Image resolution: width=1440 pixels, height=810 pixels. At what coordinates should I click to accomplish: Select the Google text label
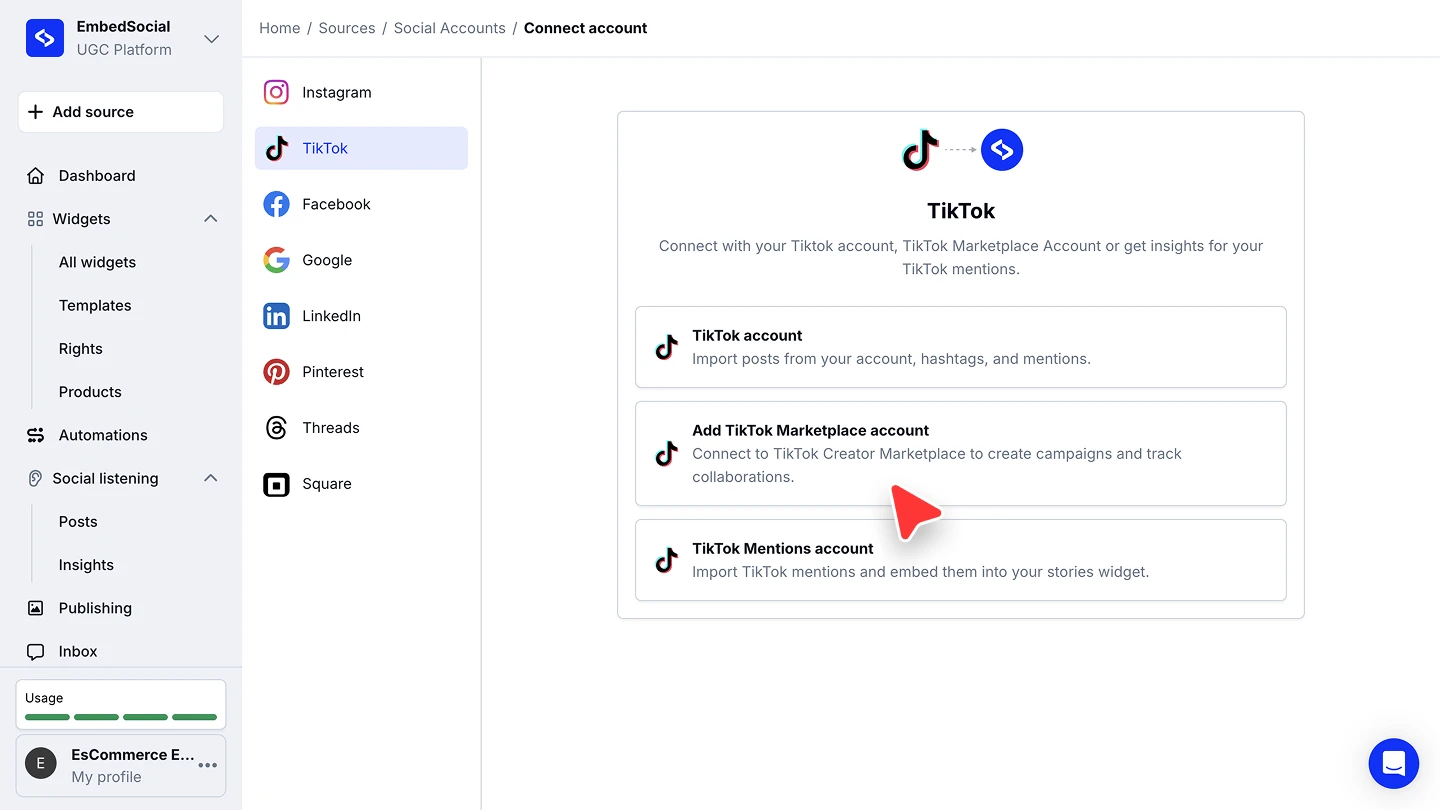coord(327,260)
